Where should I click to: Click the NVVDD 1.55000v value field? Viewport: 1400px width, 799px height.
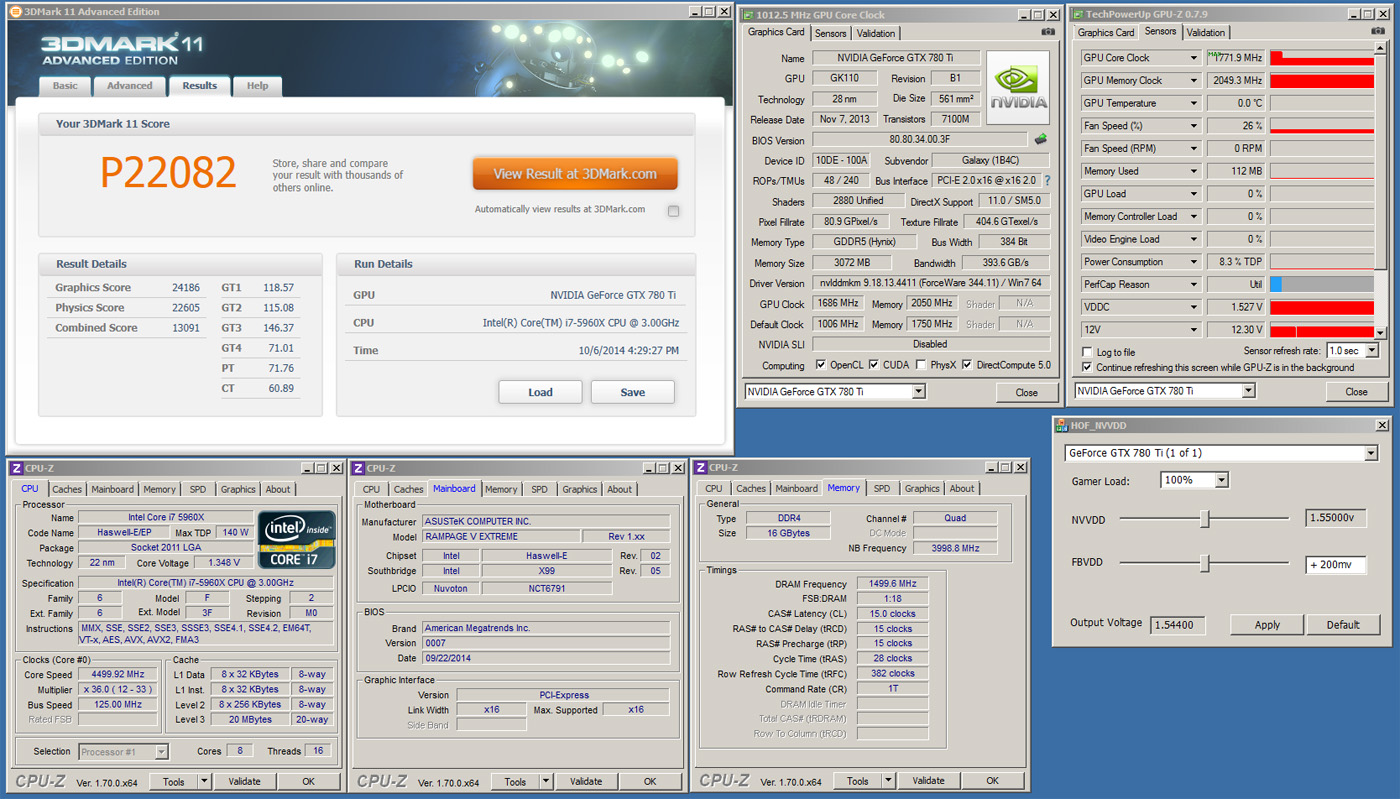pos(1335,518)
